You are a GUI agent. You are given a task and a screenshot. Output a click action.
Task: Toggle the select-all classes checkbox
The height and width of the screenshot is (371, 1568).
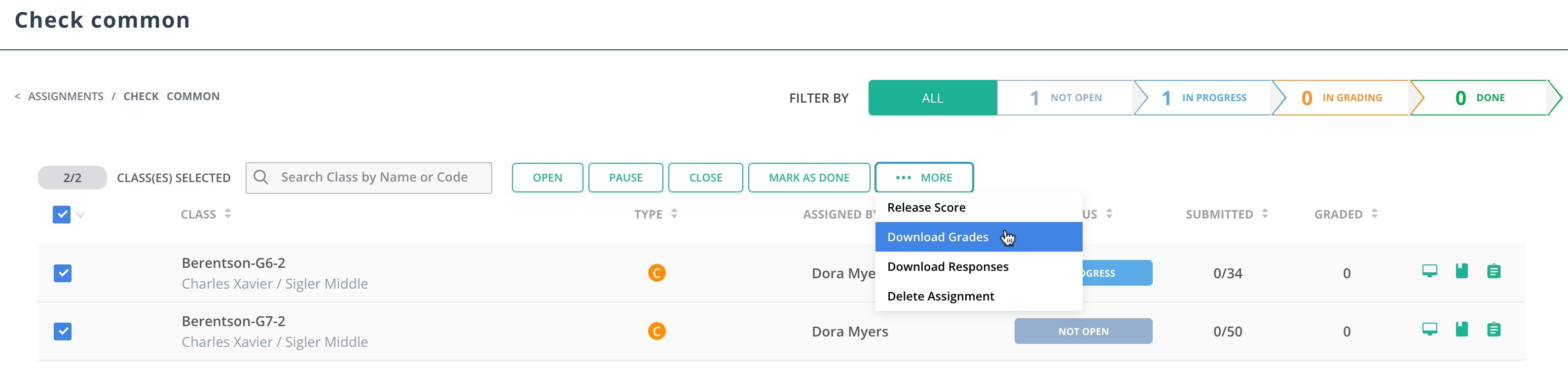point(62,215)
